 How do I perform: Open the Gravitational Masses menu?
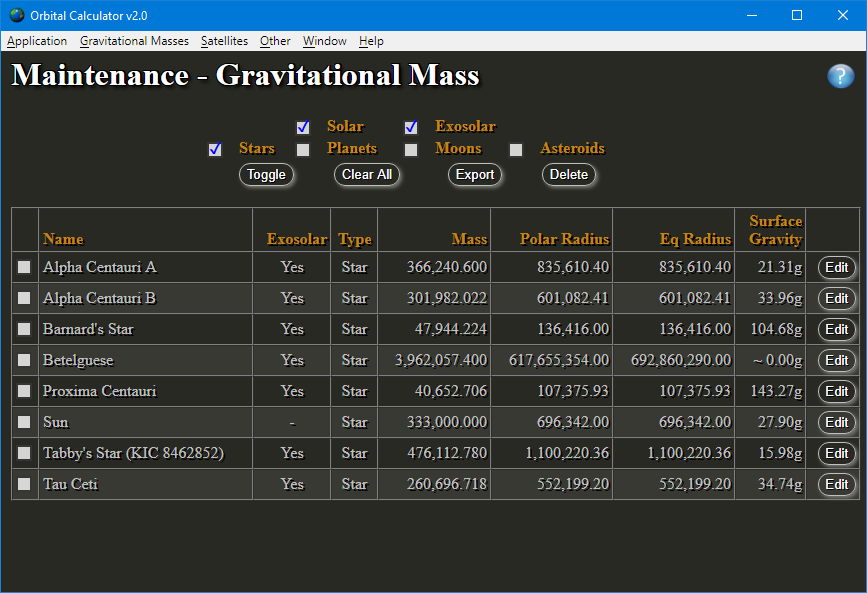coord(134,41)
